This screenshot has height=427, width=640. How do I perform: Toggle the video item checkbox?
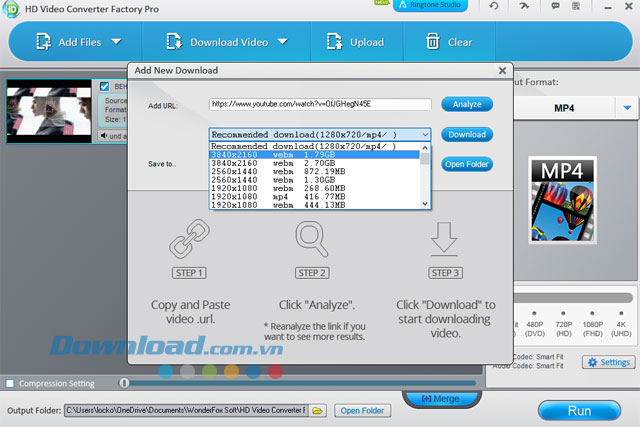point(104,86)
